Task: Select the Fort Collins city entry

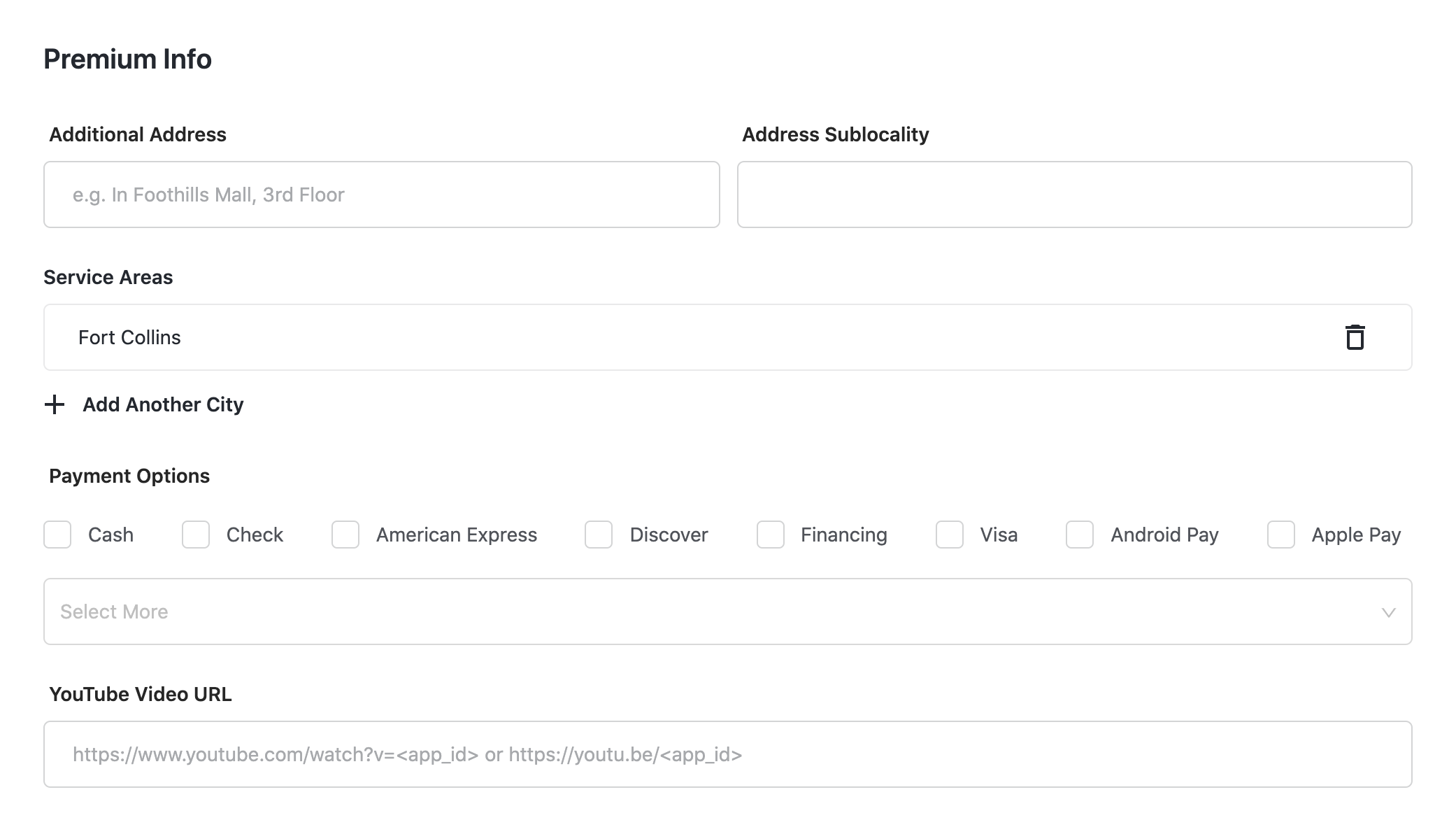Action: click(x=130, y=337)
